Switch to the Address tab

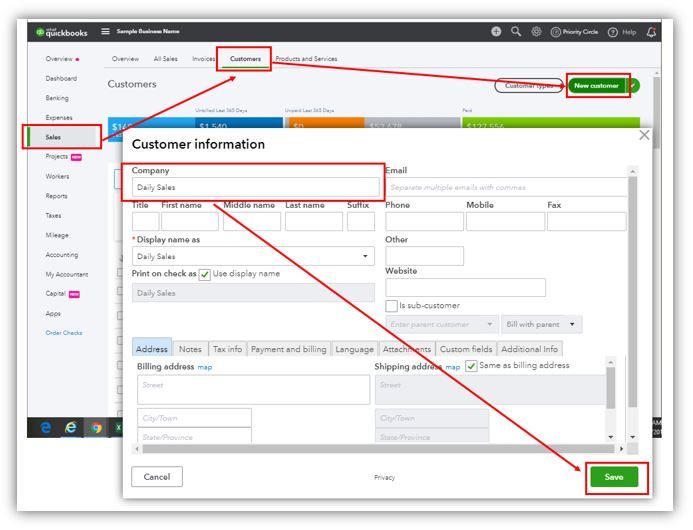152,348
